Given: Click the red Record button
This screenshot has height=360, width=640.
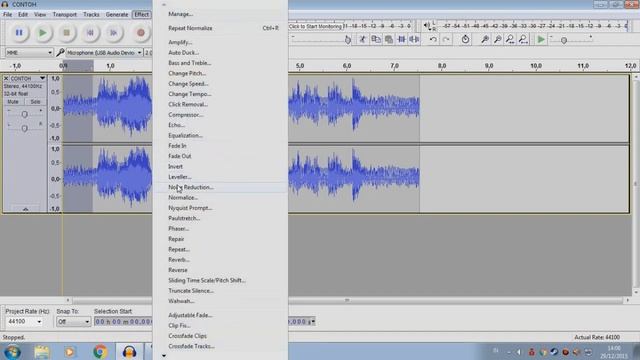Looking at the screenshot, I should 140,33.
